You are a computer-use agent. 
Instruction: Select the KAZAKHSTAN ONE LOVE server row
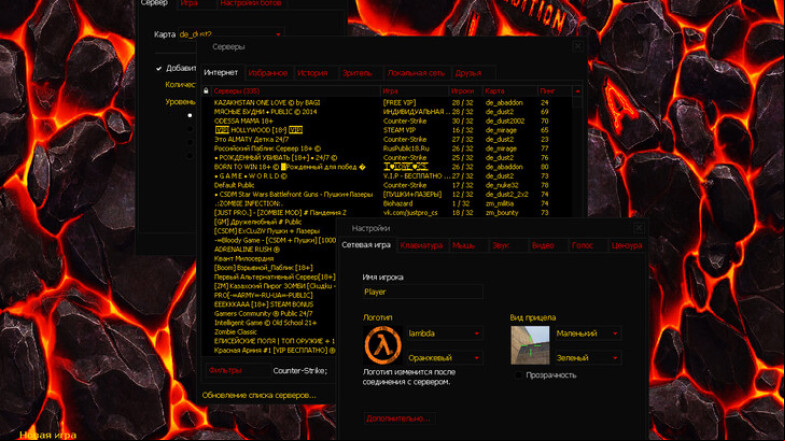click(x=385, y=103)
